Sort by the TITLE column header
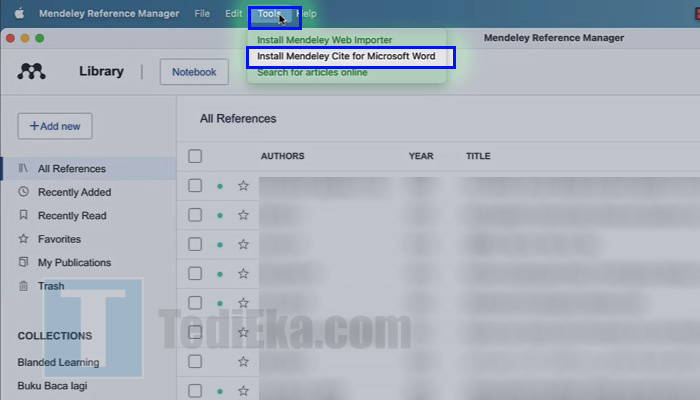 478,156
